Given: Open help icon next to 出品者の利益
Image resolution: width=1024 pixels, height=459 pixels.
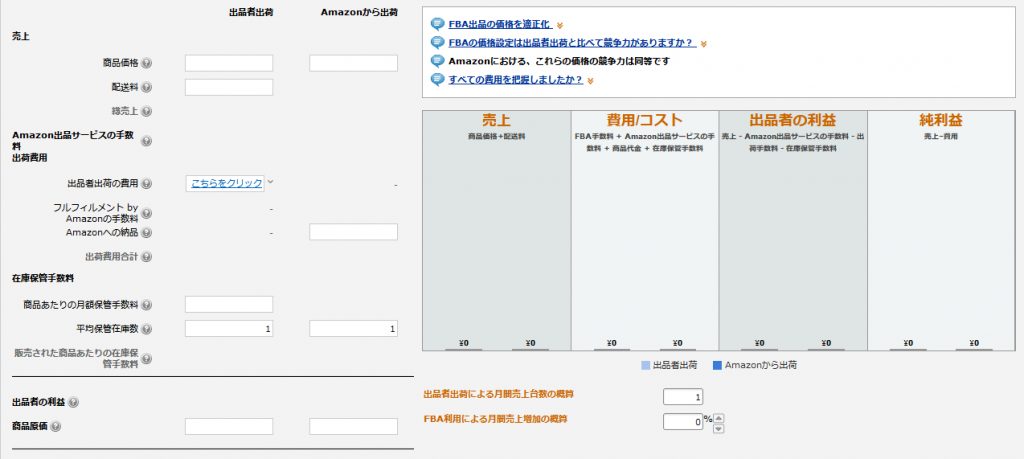Looking at the screenshot, I should (73, 402).
